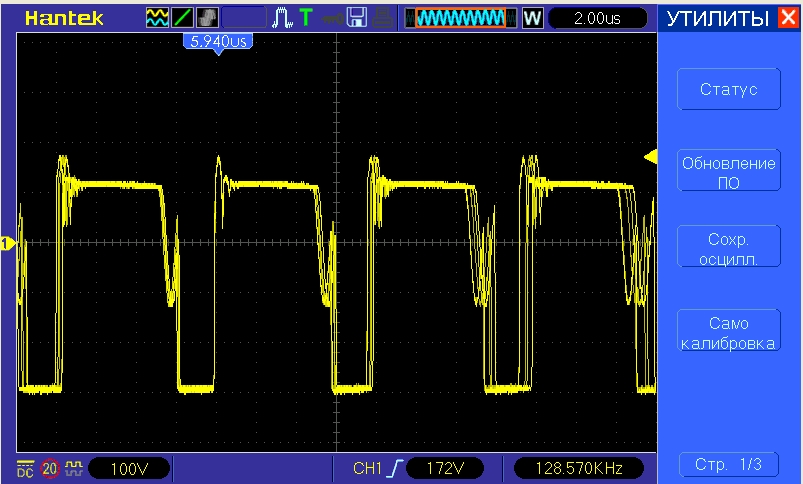Click the Hantek logo
Viewport: 803px width, 484px height.
(64, 18)
